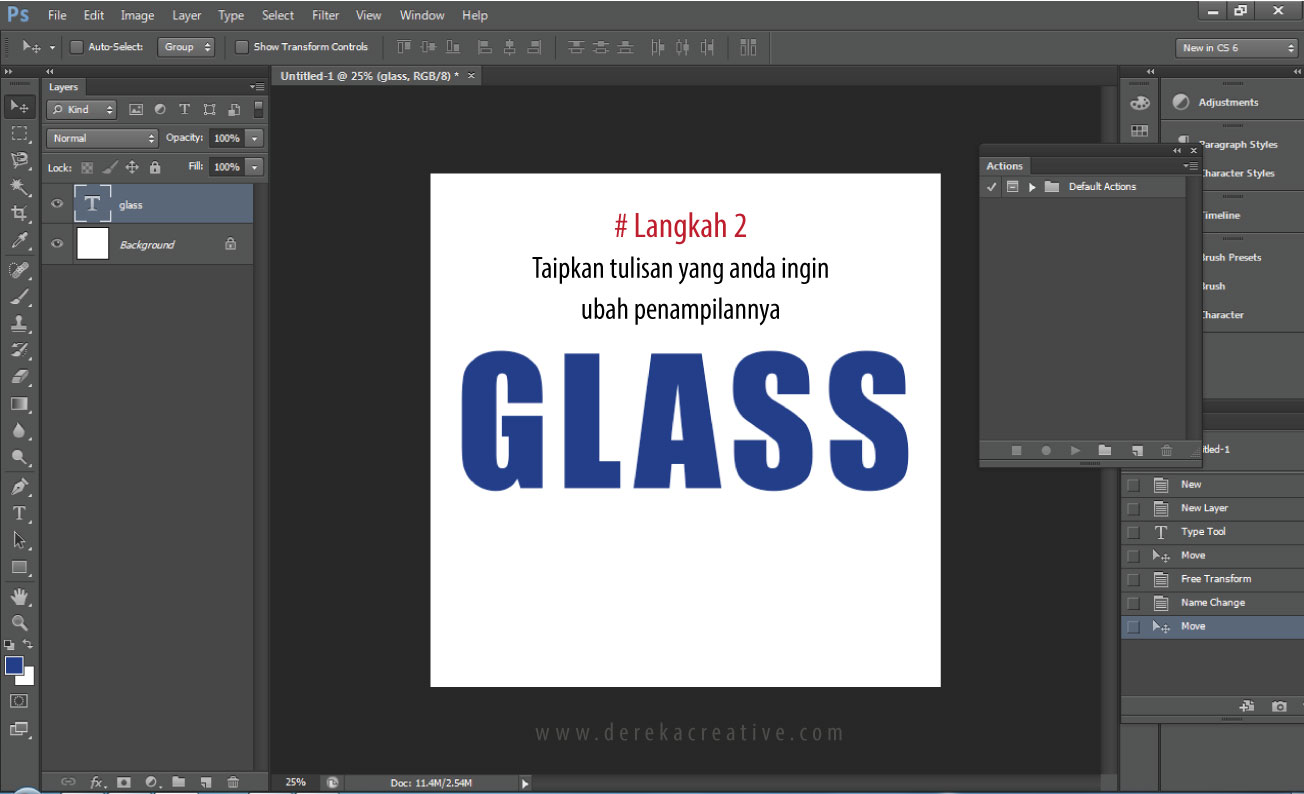This screenshot has height=794, width=1304.
Task: Select the Magic Wand tool
Action: [x=19, y=187]
